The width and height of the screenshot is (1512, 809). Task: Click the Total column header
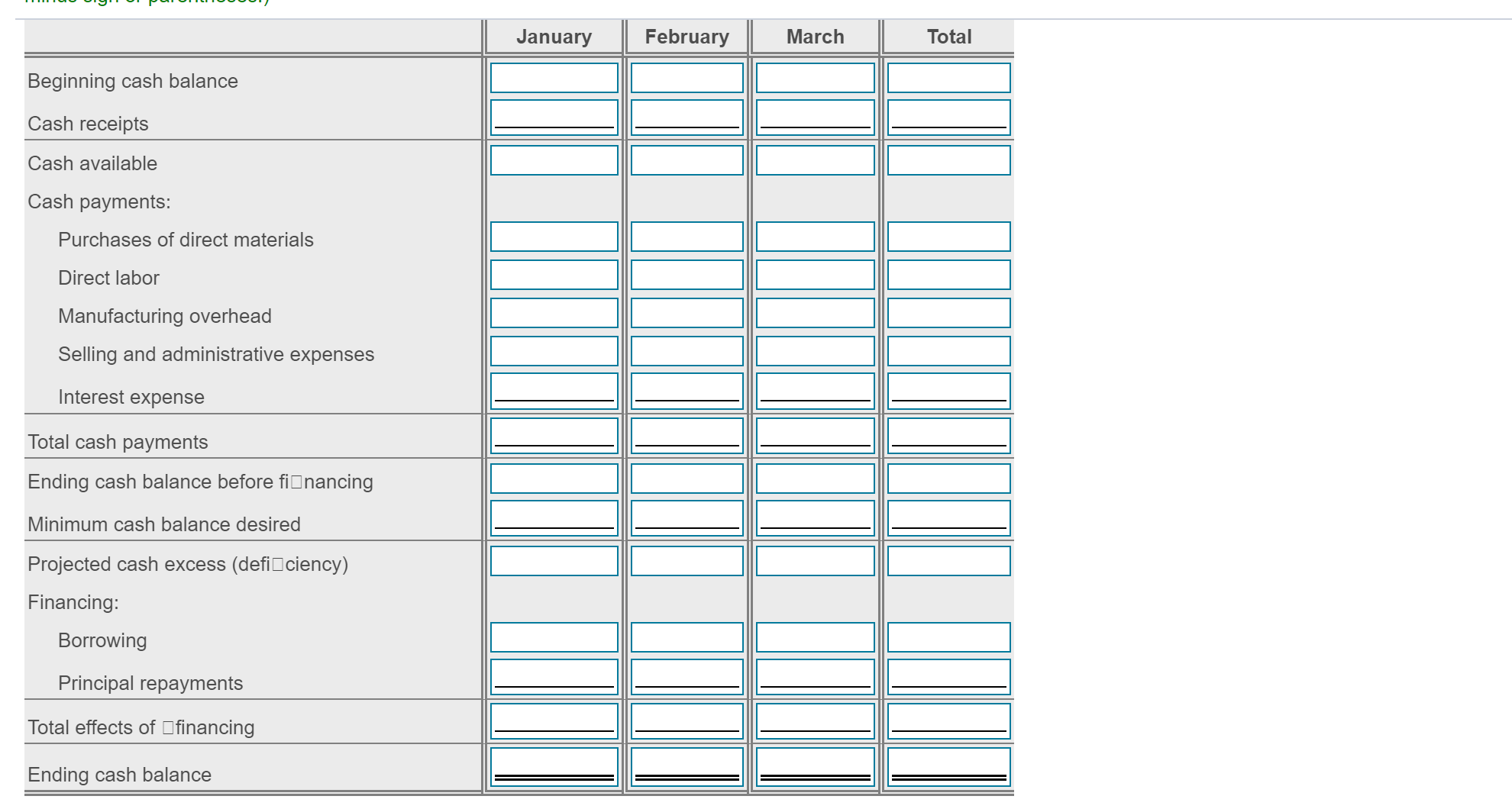pyautogui.click(x=949, y=37)
